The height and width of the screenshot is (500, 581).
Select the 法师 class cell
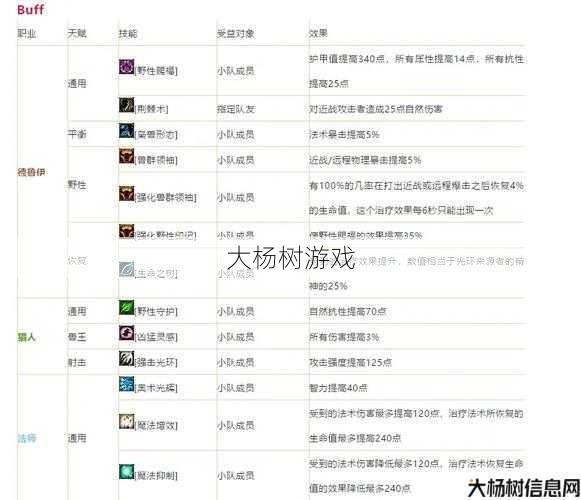pos(27,438)
